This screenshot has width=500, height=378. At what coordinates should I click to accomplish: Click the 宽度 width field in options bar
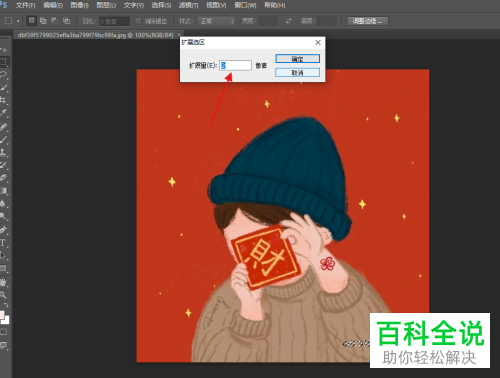pyautogui.click(x=268, y=21)
